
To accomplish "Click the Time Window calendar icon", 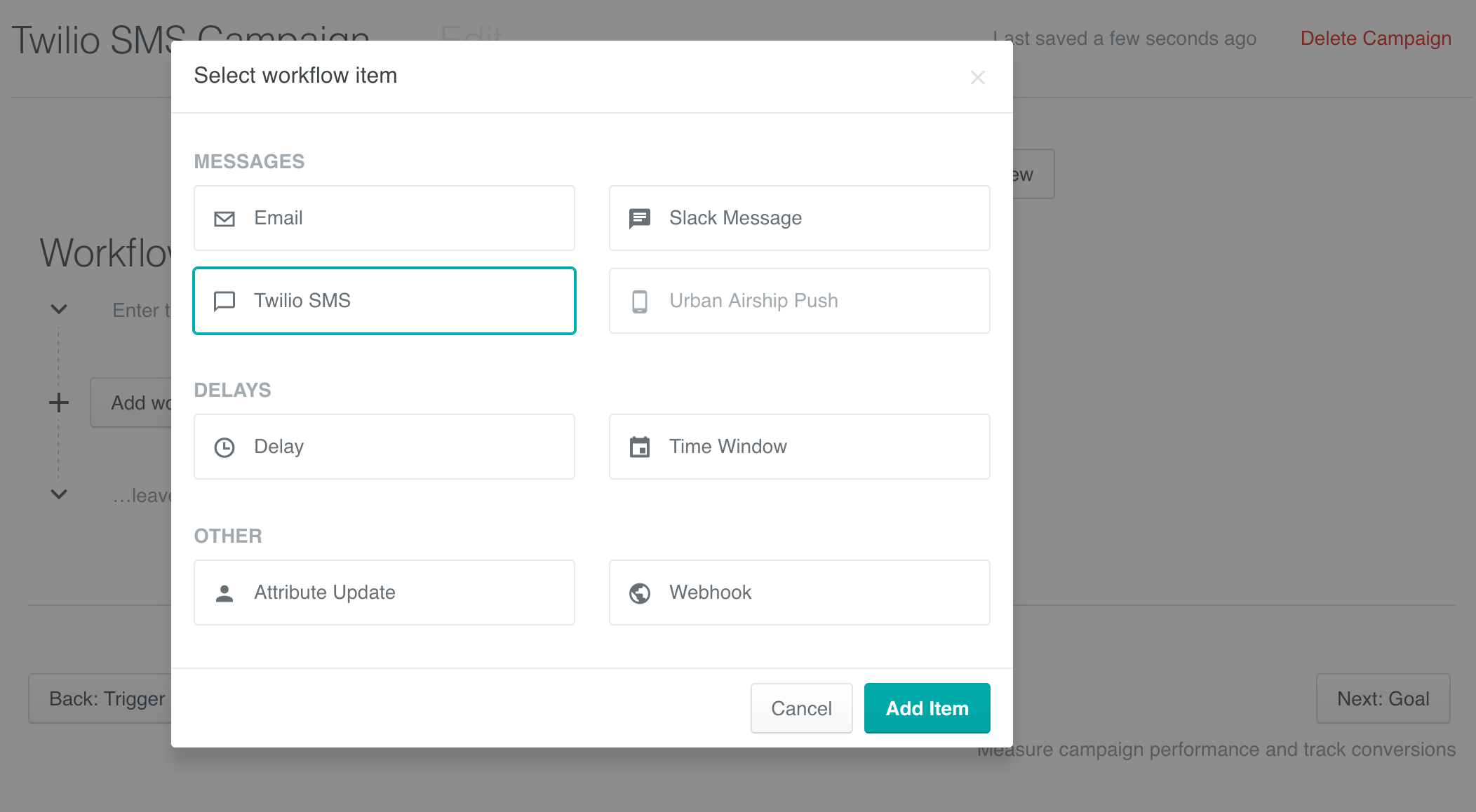I will tap(639, 447).
